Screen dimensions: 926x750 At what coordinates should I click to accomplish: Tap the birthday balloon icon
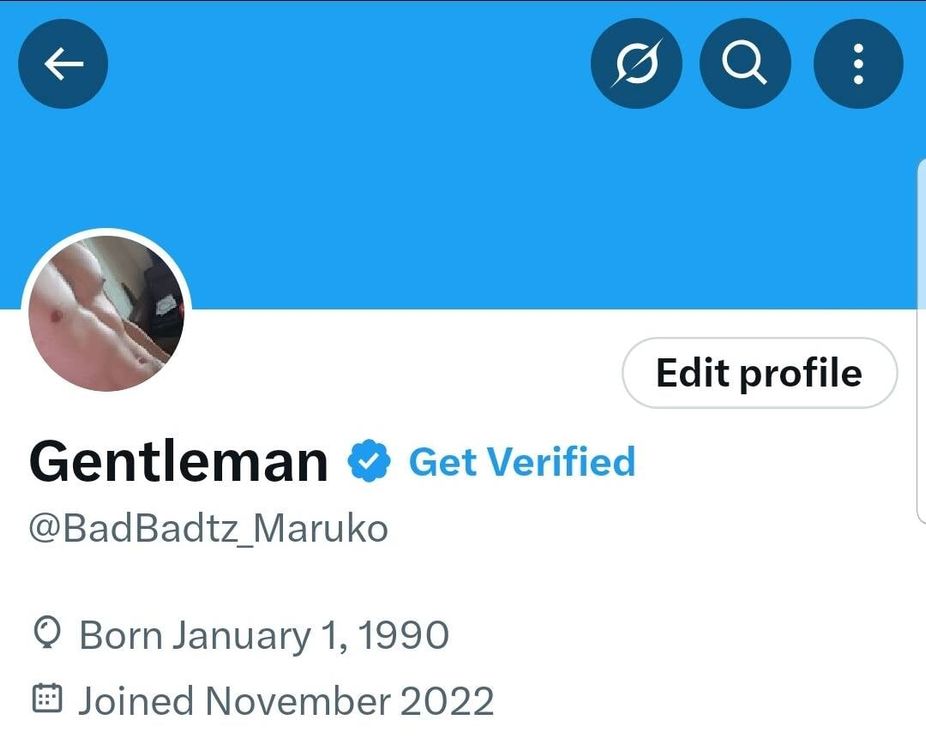click(x=47, y=633)
